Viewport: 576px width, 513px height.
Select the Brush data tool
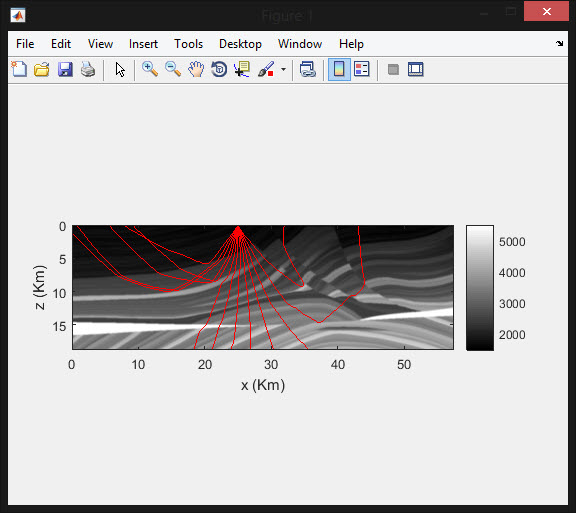[x=266, y=69]
